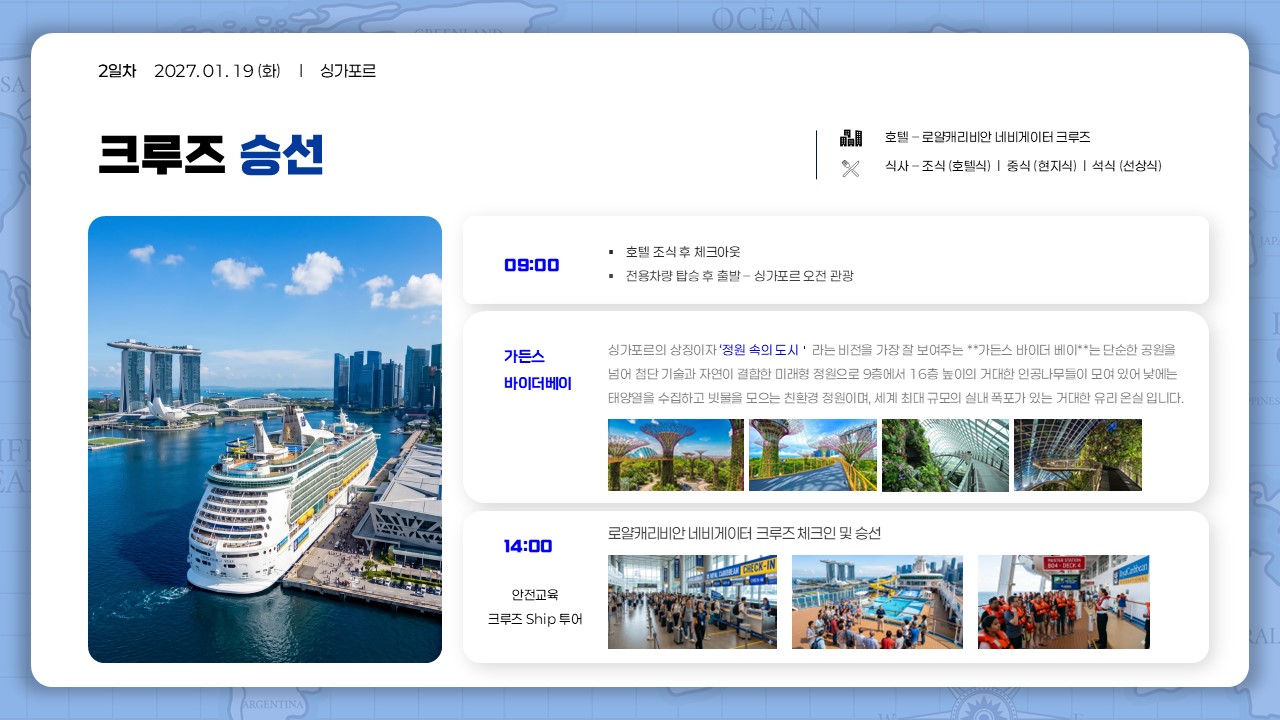Viewport: 1280px width, 720px height.
Task: Select the 크루즈 Ship 투어 text
Action: (x=535, y=619)
